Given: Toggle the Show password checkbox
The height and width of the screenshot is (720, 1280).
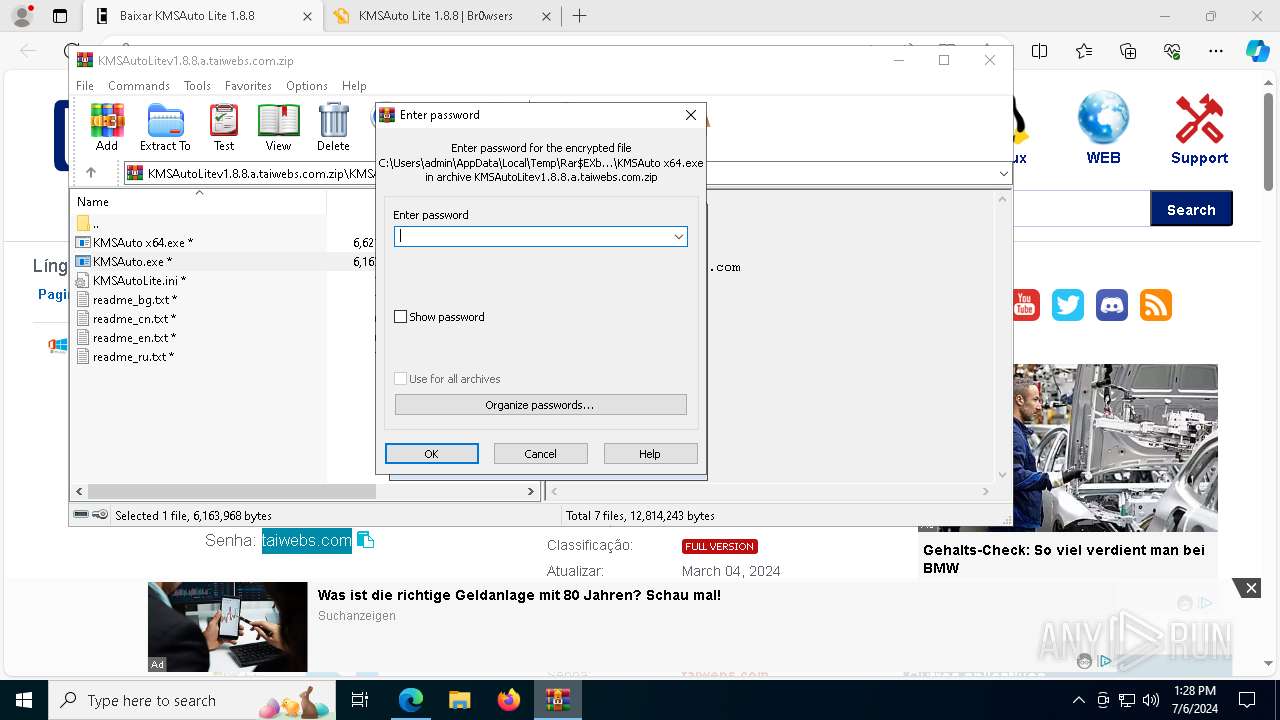Looking at the screenshot, I should pos(401,317).
